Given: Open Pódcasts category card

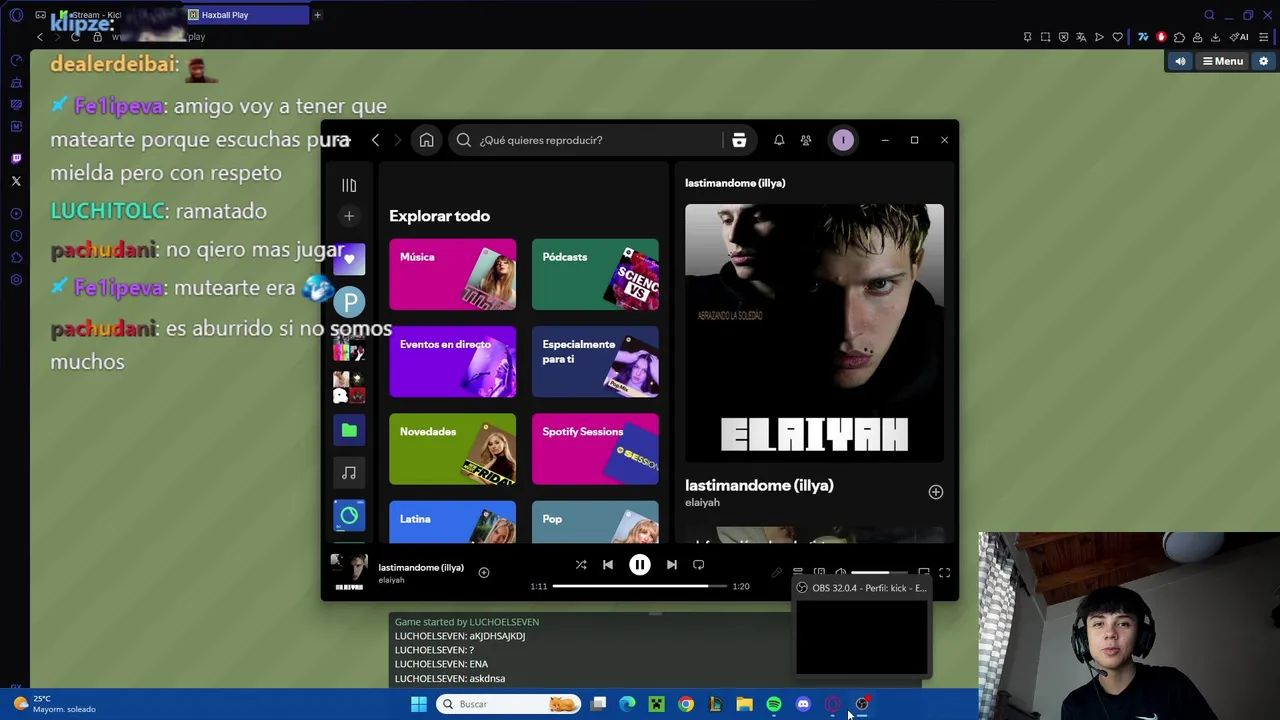Looking at the screenshot, I should click(595, 274).
